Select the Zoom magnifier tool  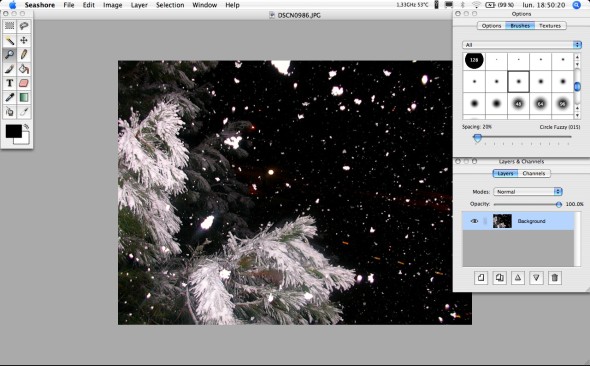click(9, 55)
